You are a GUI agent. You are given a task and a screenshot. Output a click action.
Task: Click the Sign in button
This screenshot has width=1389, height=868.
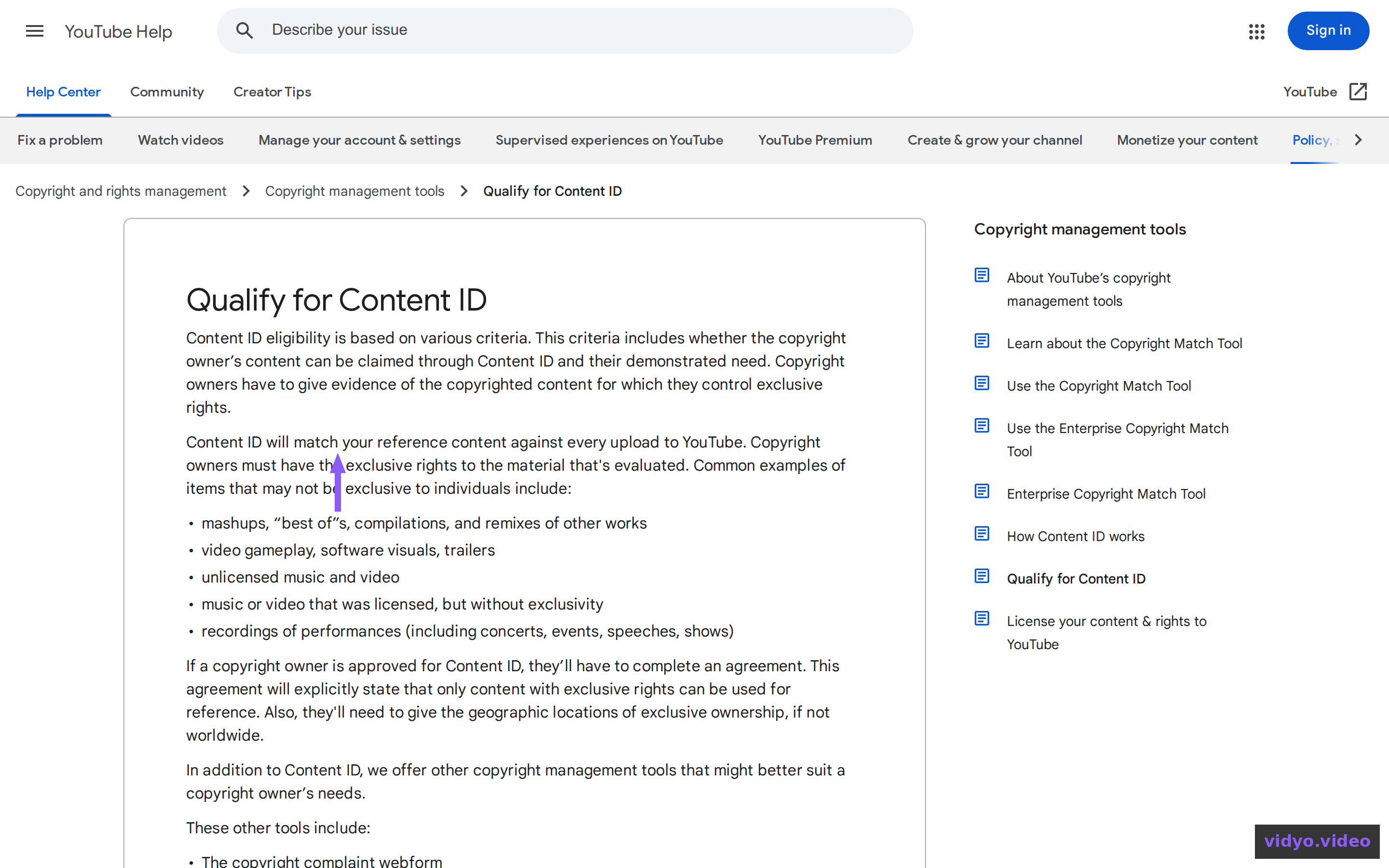tap(1328, 30)
